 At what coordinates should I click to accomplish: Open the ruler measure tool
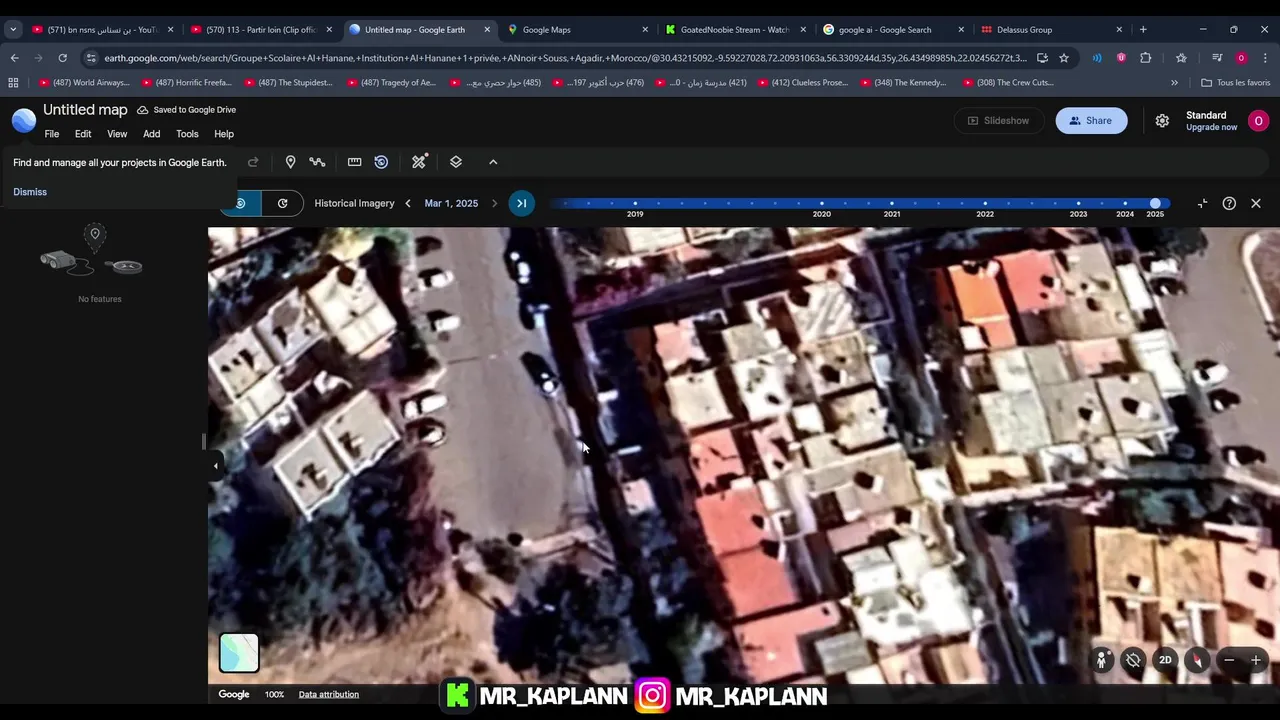[354, 162]
